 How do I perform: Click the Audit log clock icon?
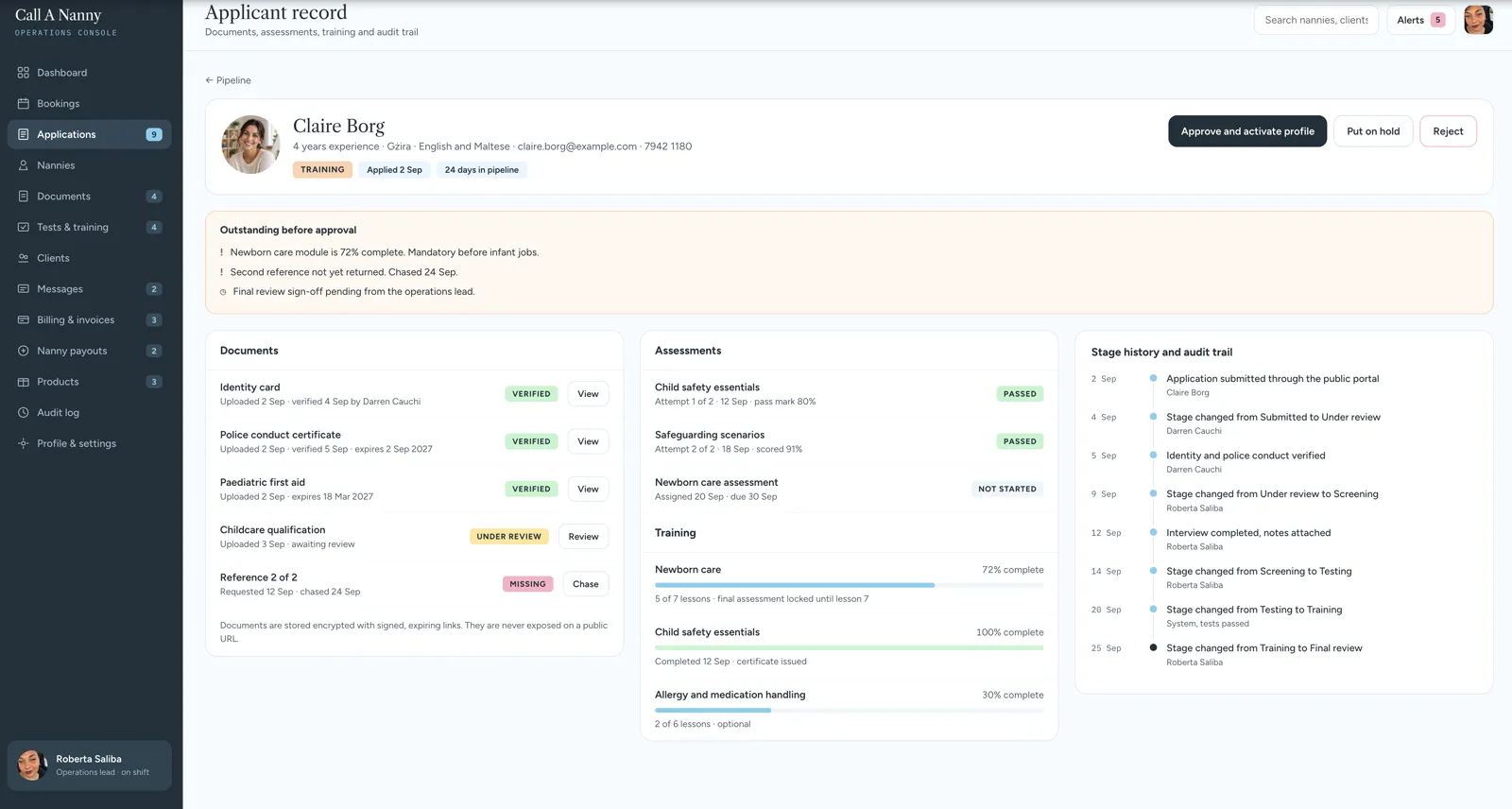(x=24, y=412)
